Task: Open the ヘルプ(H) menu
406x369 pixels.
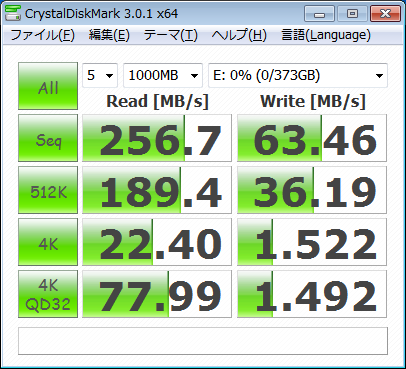Action: (239, 35)
